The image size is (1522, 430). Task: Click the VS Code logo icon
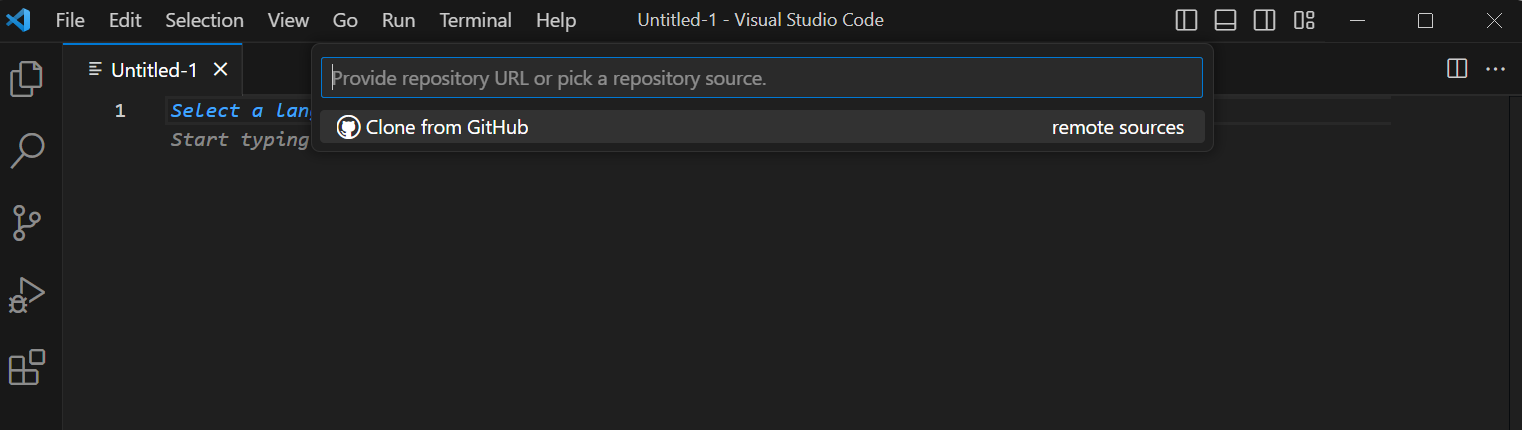[19, 20]
